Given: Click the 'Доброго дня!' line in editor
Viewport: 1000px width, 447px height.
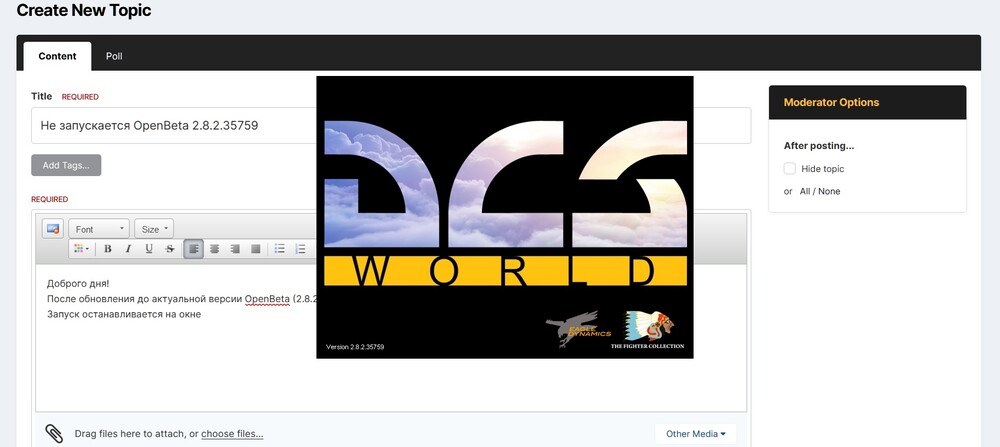Looking at the screenshot, I should (78, 283).
